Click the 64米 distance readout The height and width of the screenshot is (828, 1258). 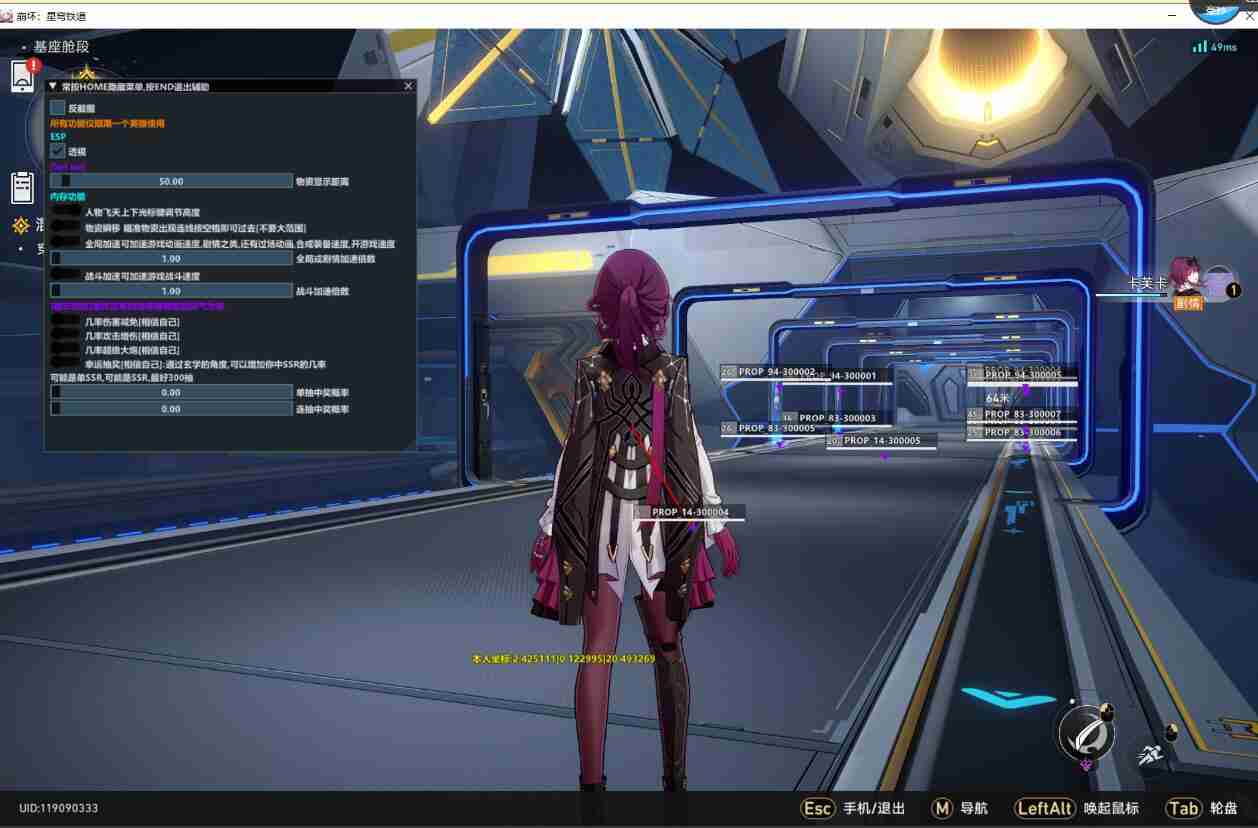[997, 398]
